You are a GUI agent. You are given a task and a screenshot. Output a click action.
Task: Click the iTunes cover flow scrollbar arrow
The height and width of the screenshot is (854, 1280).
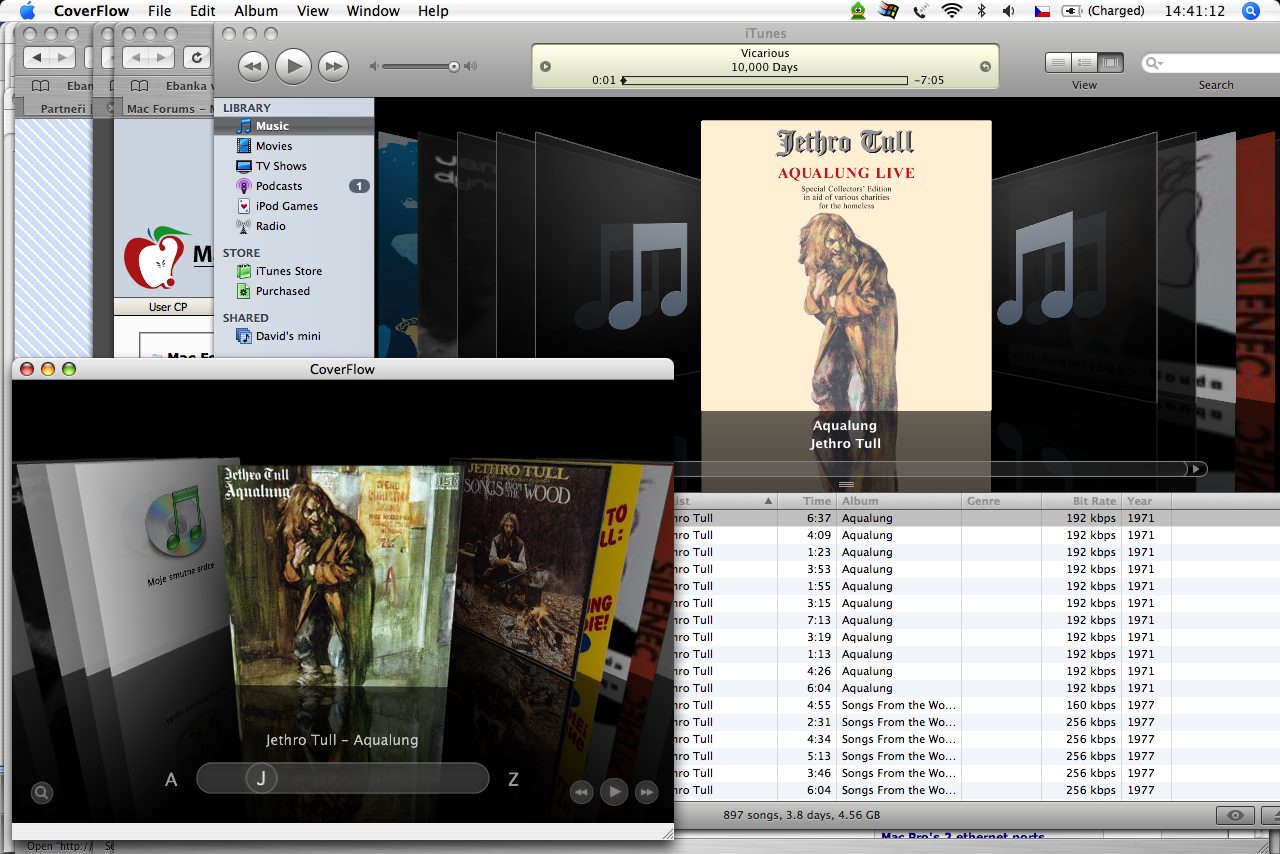(x=1196, y=469)
